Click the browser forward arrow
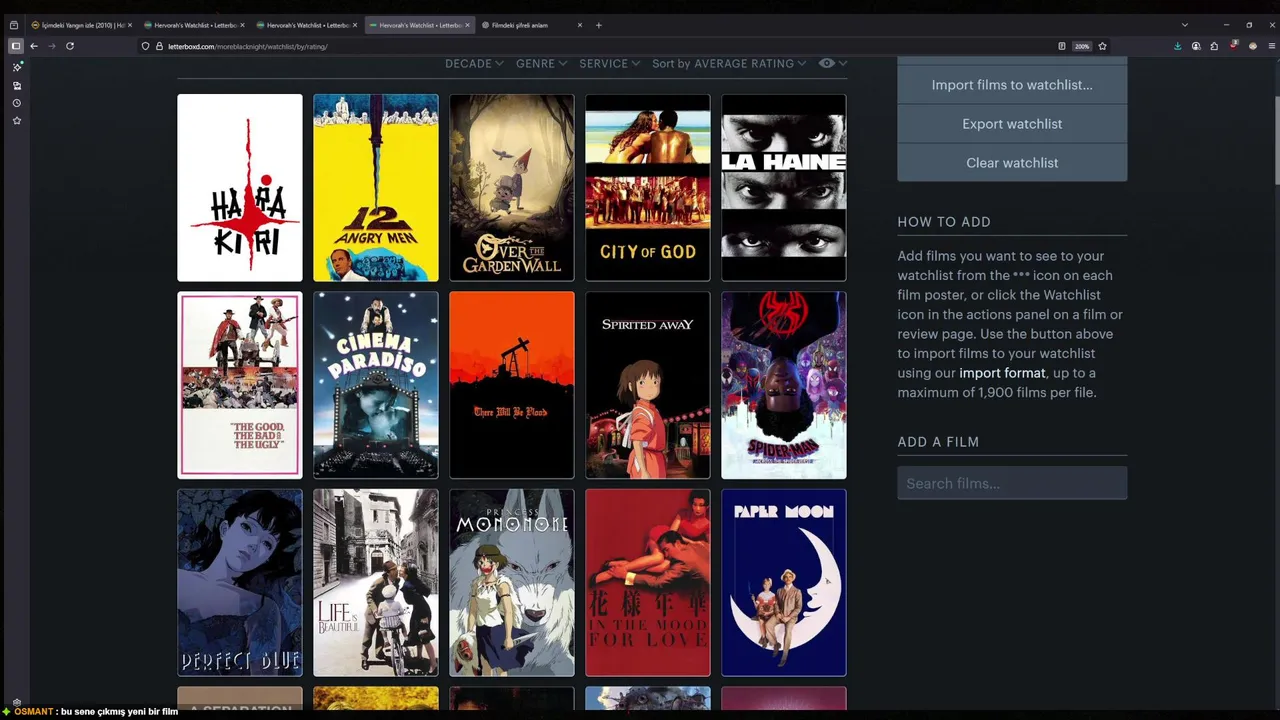The image size is (1280, 720). coord(51,46)
